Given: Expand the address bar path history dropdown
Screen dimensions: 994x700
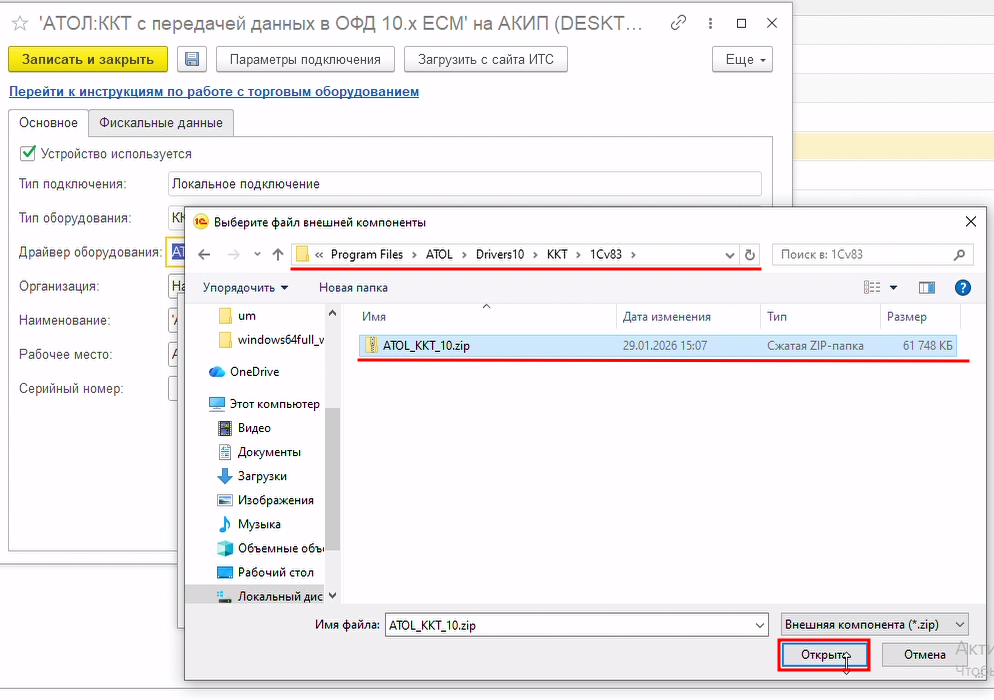Looking at the screenshot, I should (730, 255).
